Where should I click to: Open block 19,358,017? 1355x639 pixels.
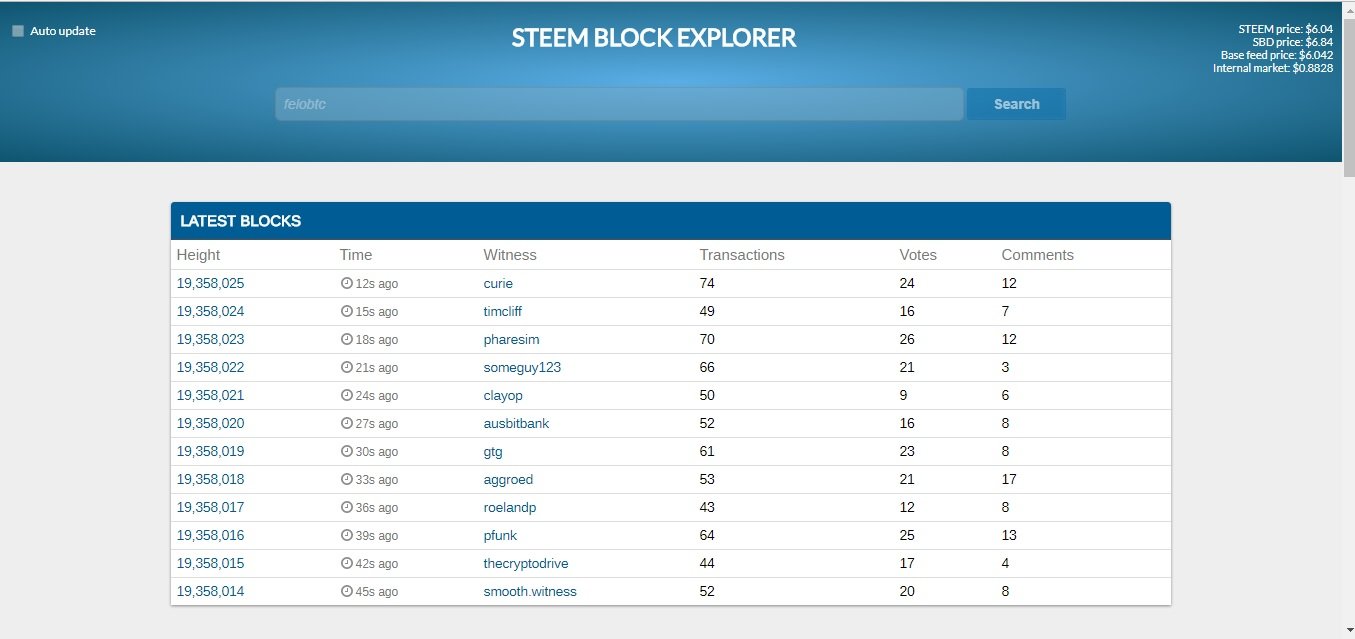(210, 507)
